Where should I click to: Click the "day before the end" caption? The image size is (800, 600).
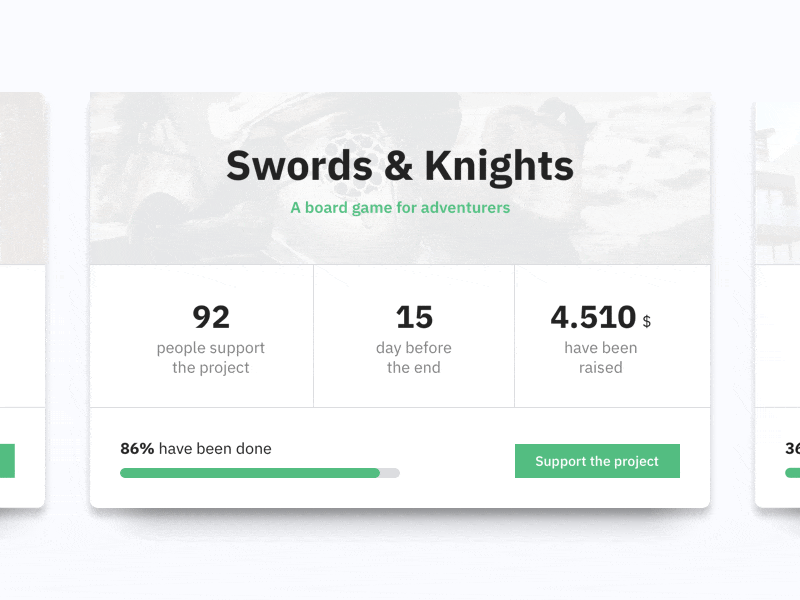(414, 358)
